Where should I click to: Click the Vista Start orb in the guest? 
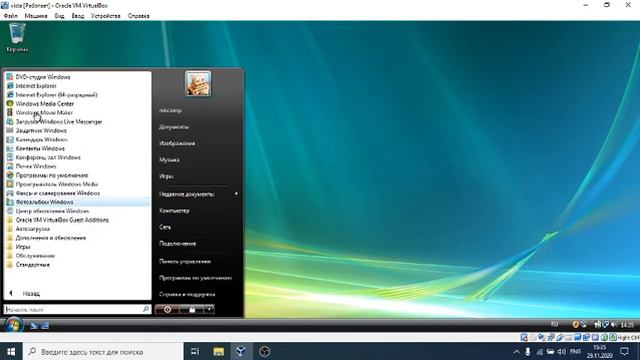13,325
